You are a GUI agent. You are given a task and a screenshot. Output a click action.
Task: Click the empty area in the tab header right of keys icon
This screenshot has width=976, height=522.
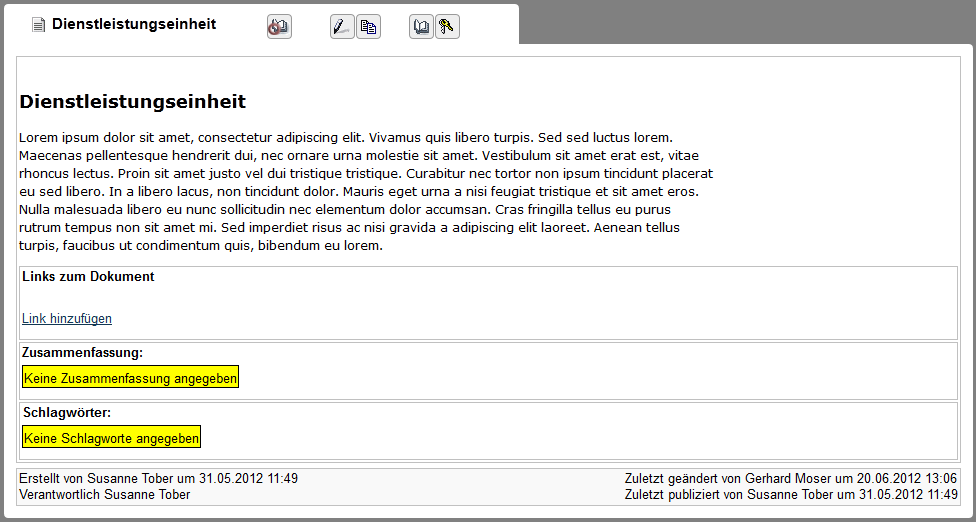pyautogui.click(x=488, y=25)
